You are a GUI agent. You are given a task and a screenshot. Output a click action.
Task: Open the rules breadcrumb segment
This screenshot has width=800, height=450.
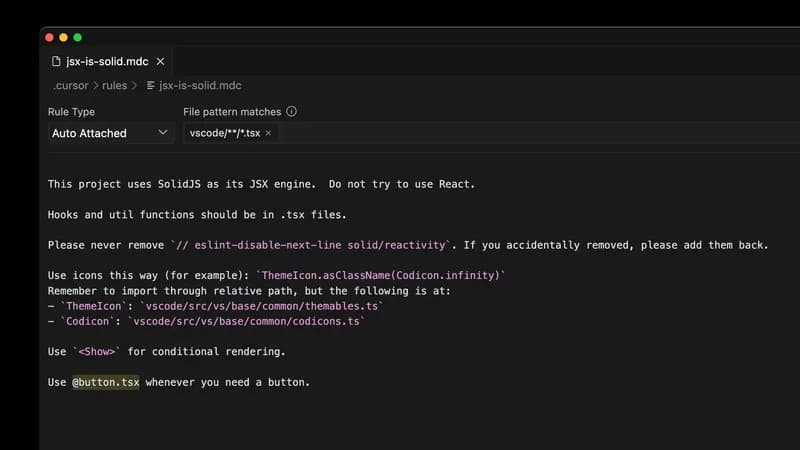coord(114,86)
